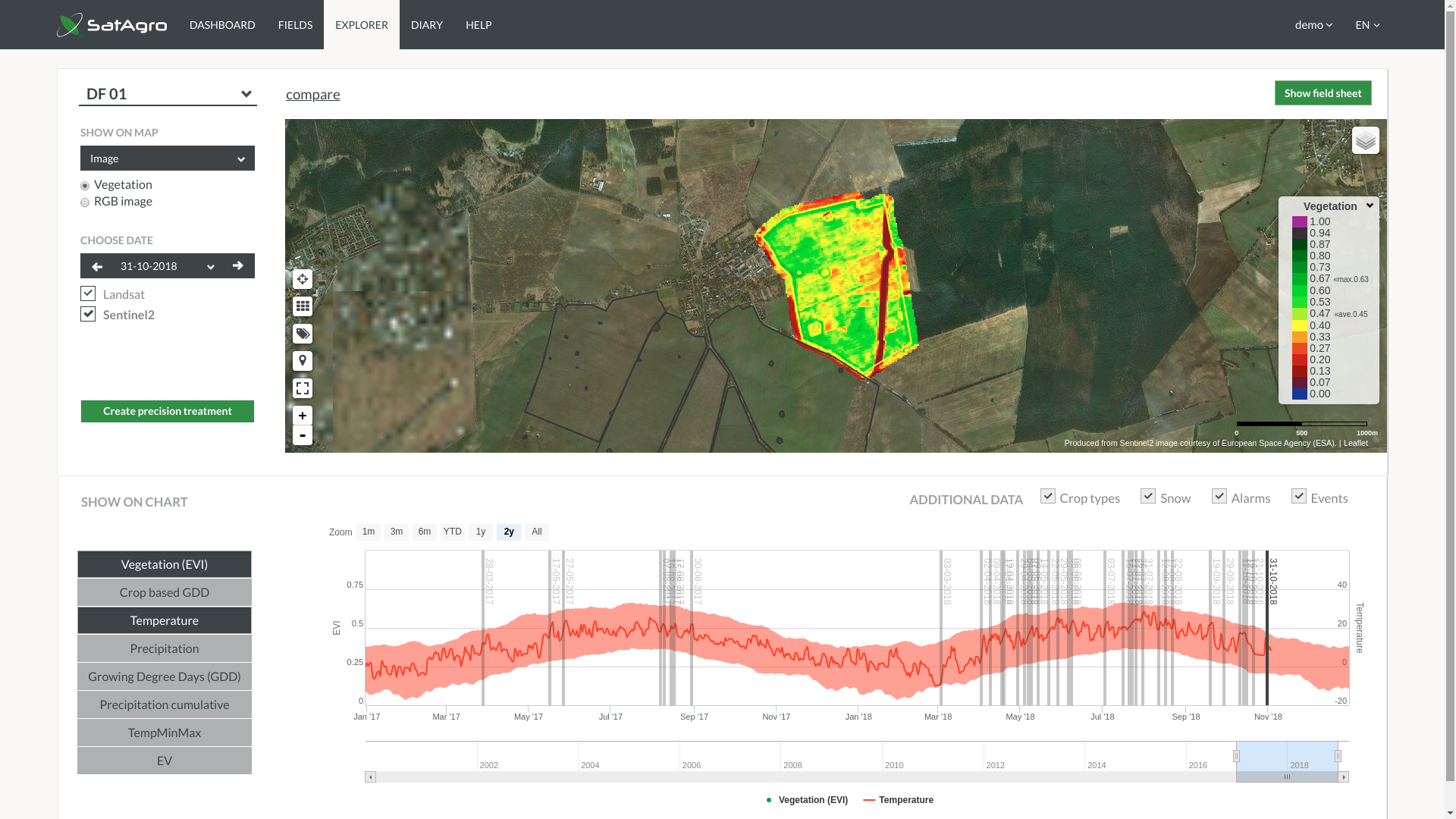Open the demo user menu
The image size is (1456, 819).
pos(1313,25)
